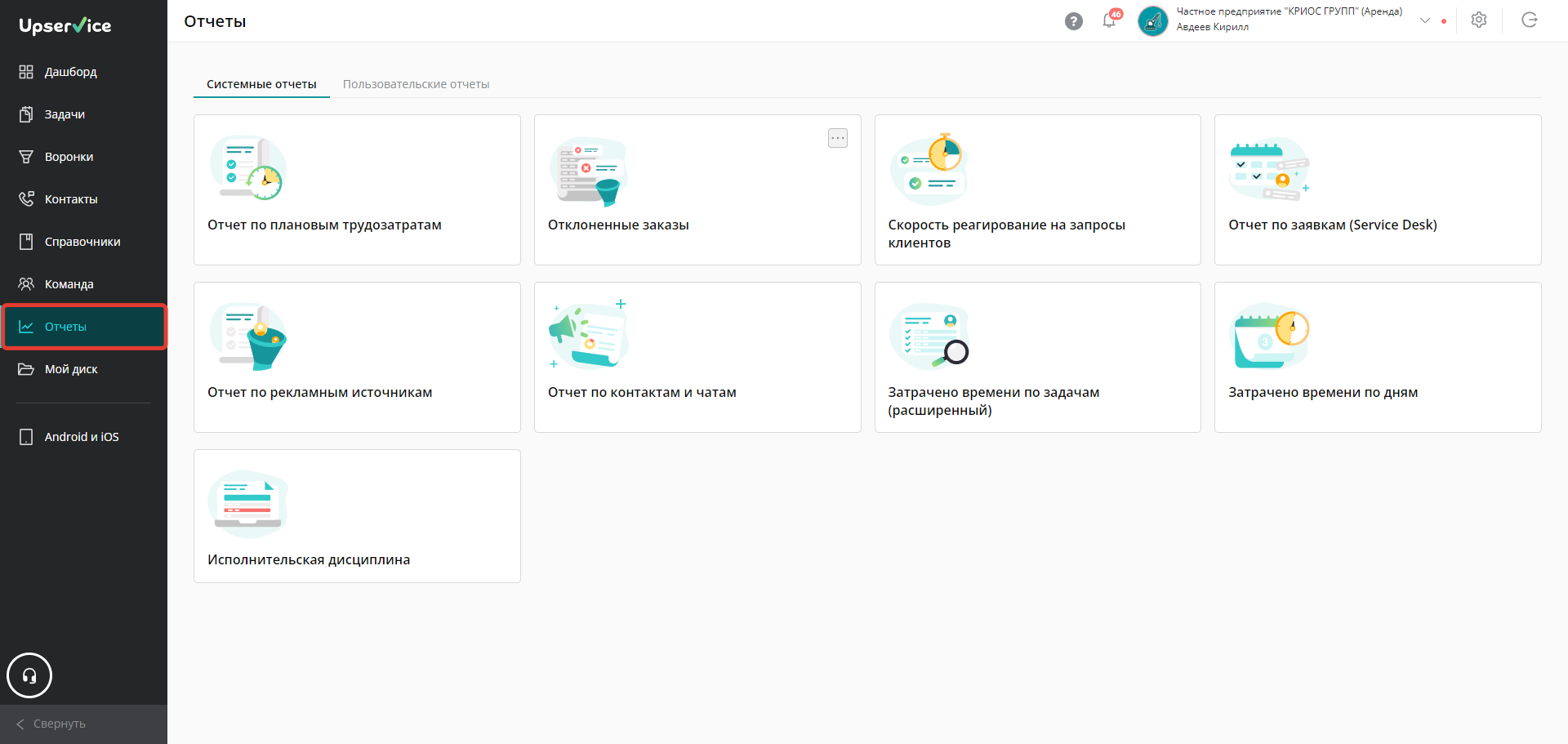1568x744 pixels.
Task: Click the contacts and chats report illustration
Action: click(x=589, y=334)
